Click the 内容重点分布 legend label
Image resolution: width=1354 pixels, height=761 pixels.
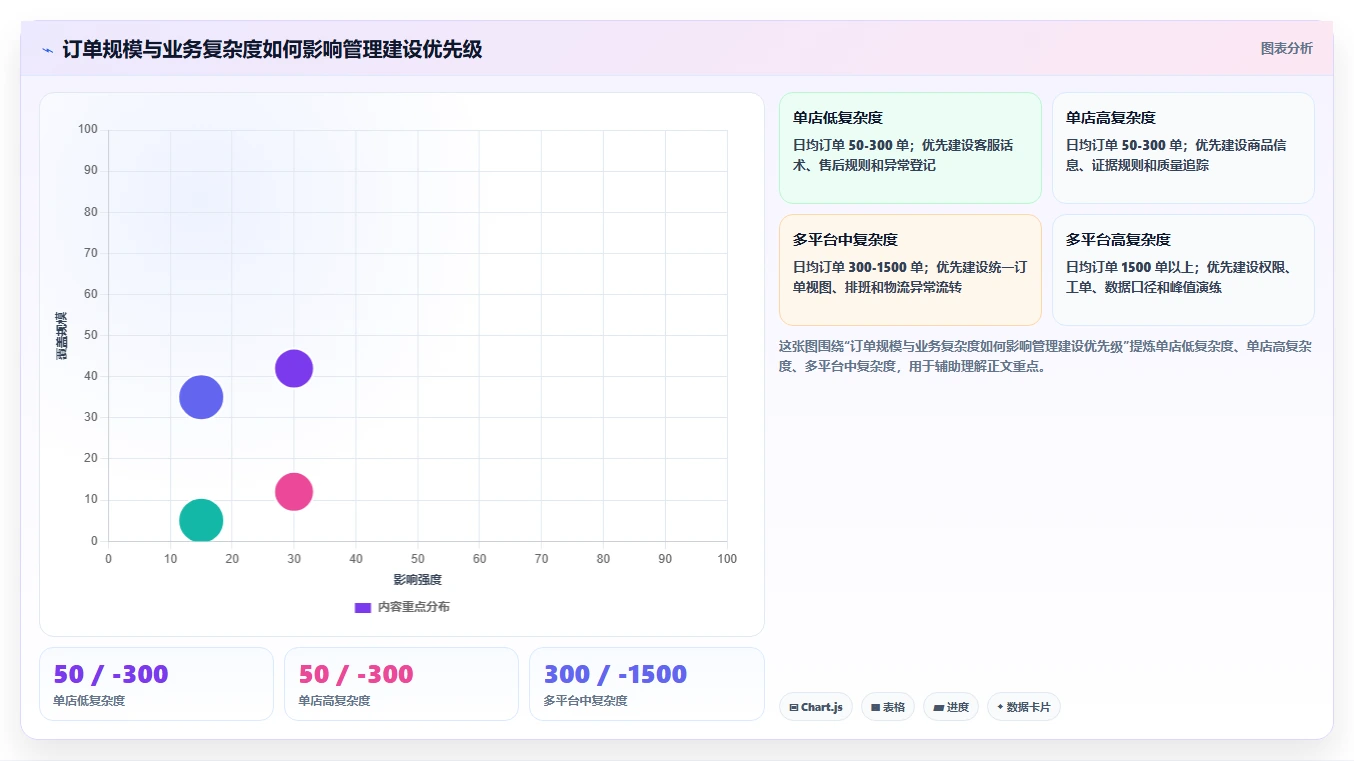point(413,607)
